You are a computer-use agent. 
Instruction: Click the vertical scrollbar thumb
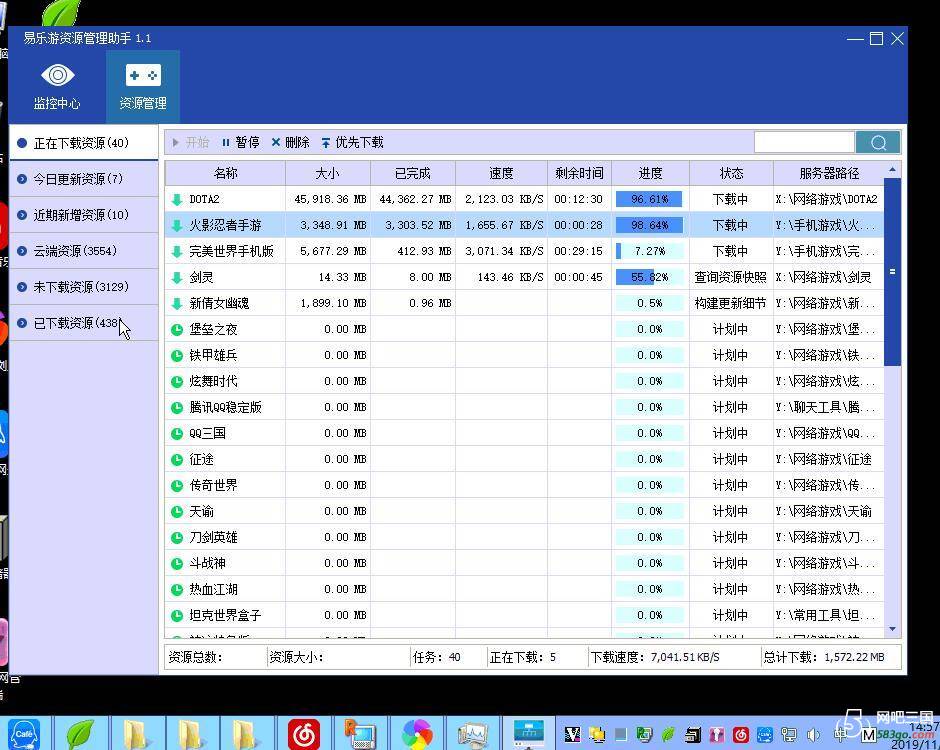coord(893,272)
